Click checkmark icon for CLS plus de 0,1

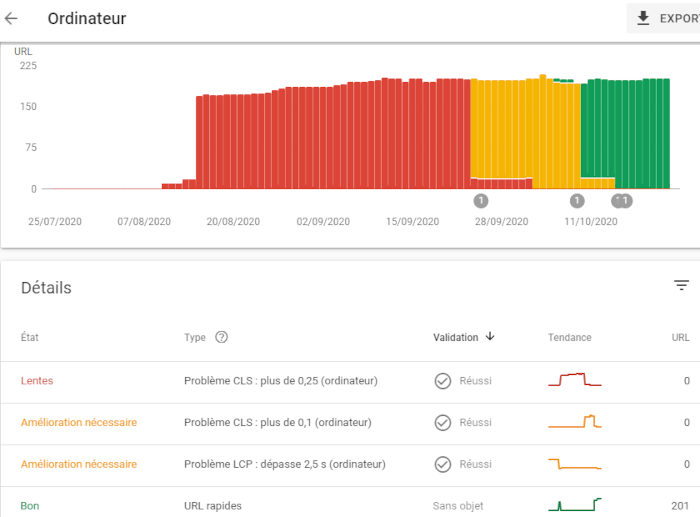tap(442, 423)
